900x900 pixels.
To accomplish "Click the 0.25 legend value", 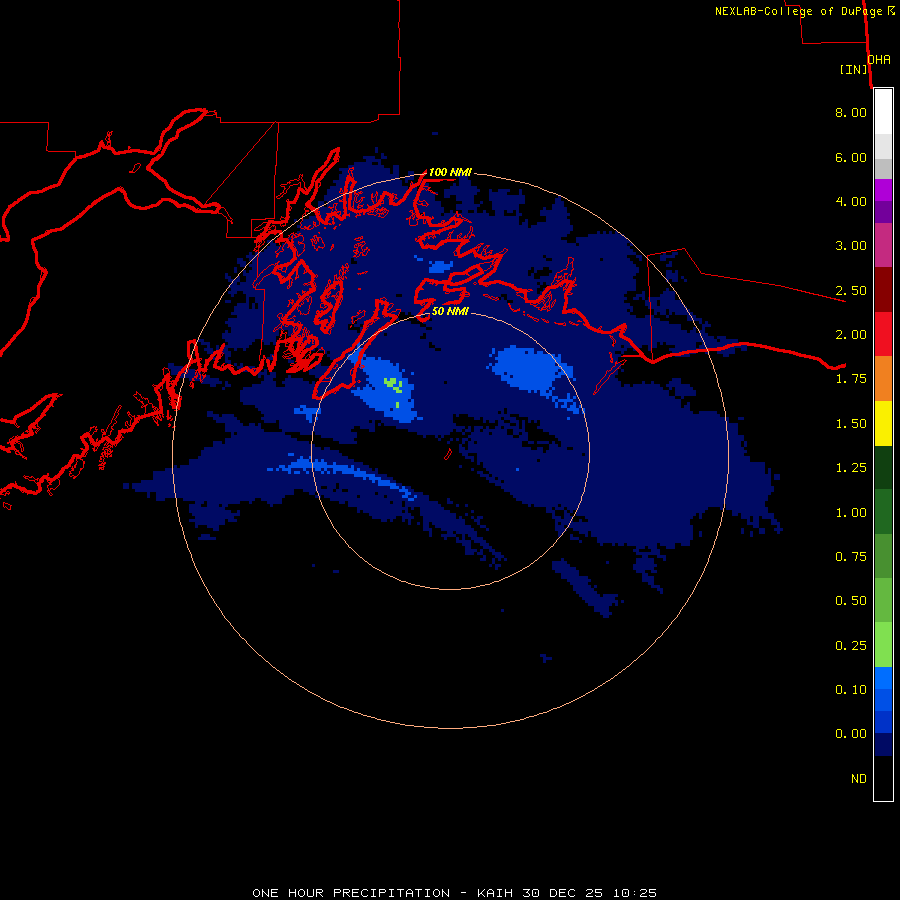I will 851,646.
